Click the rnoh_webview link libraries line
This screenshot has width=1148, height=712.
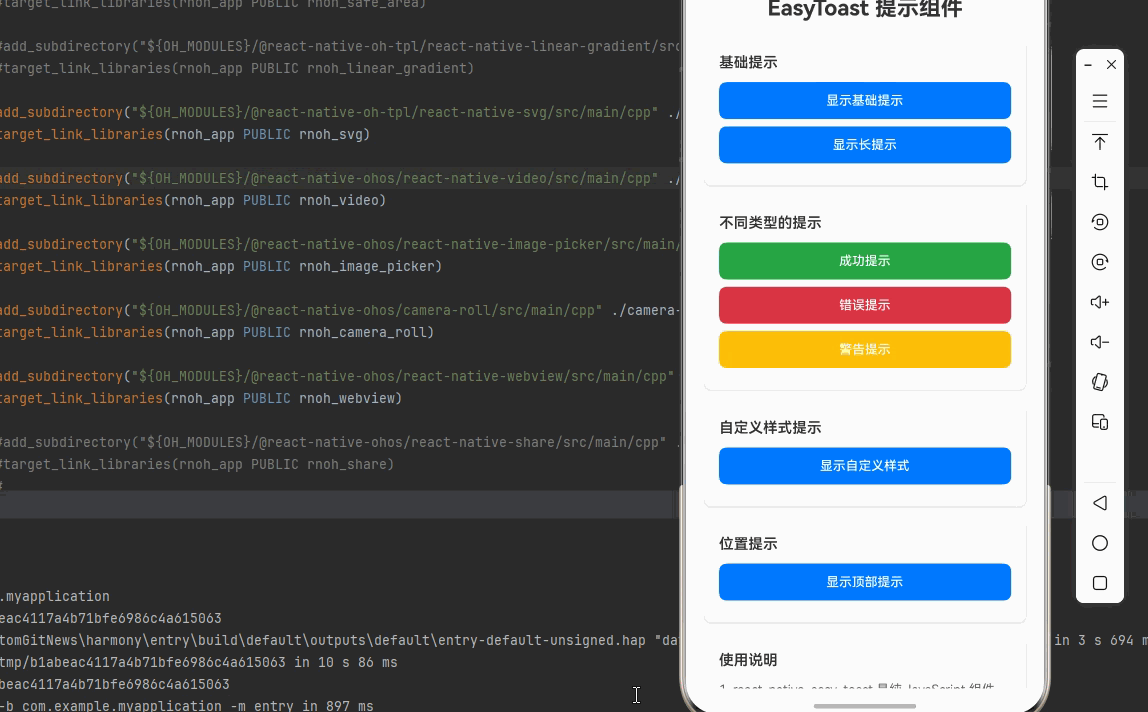[201, 398]
